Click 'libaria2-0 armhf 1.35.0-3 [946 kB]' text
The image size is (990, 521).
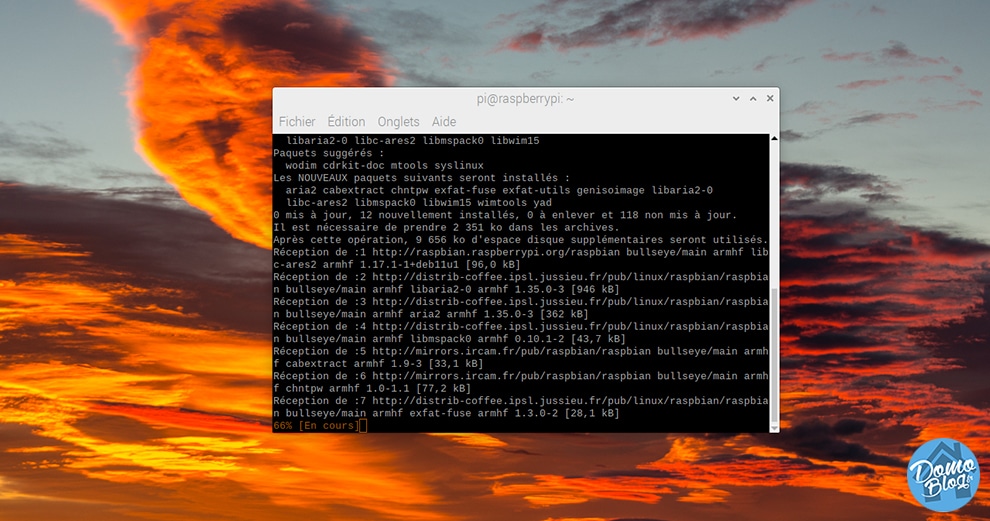tap(514, 289)
